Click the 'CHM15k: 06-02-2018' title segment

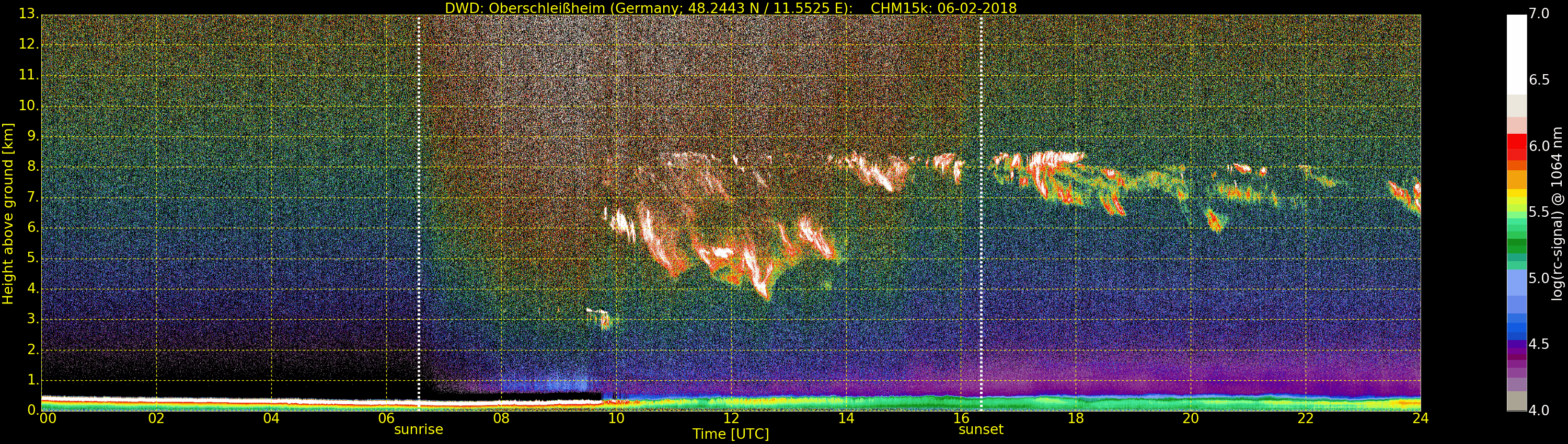tap(943, 8)
